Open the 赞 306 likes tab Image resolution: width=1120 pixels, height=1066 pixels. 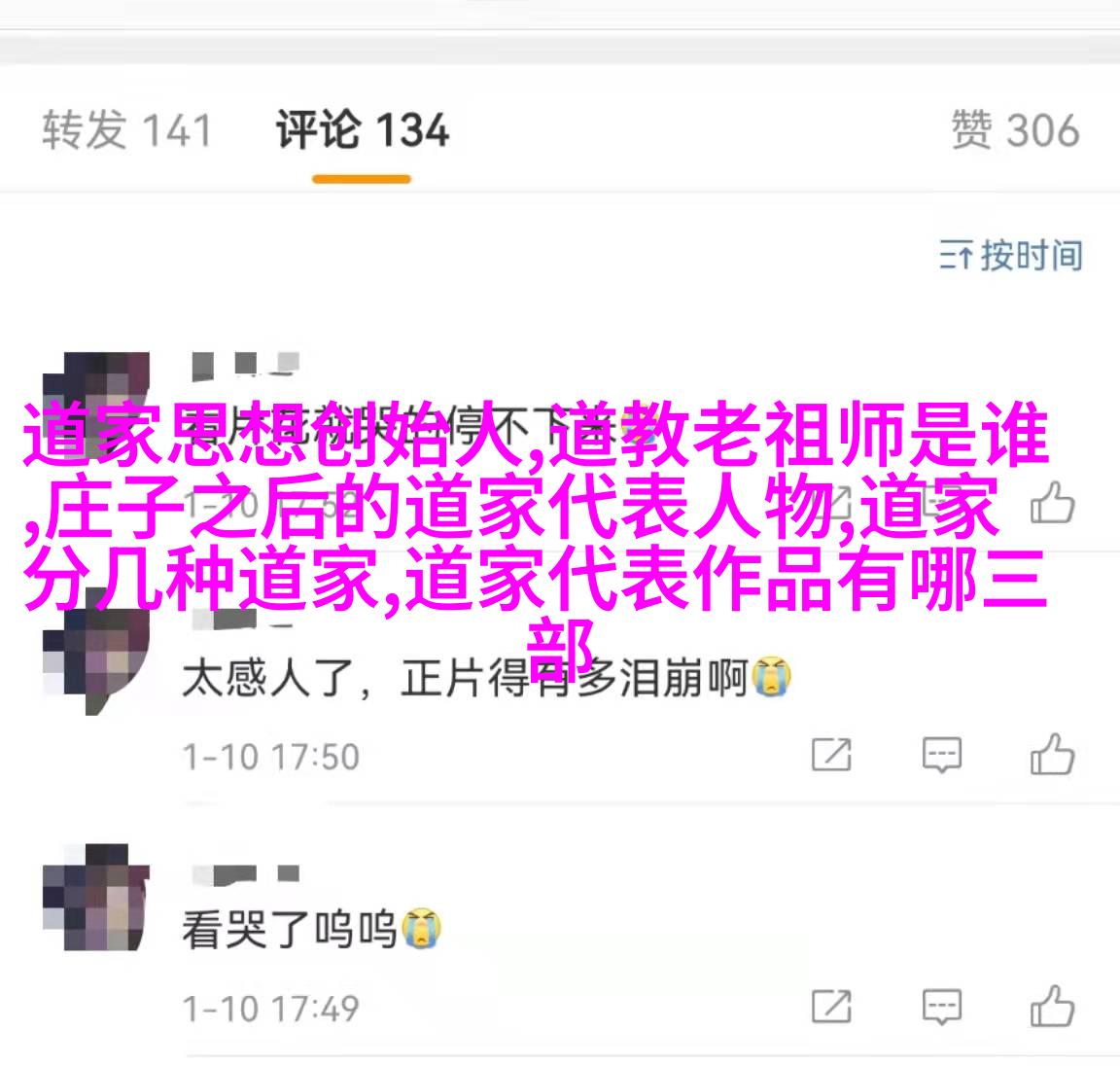(x=1015, y=130)
